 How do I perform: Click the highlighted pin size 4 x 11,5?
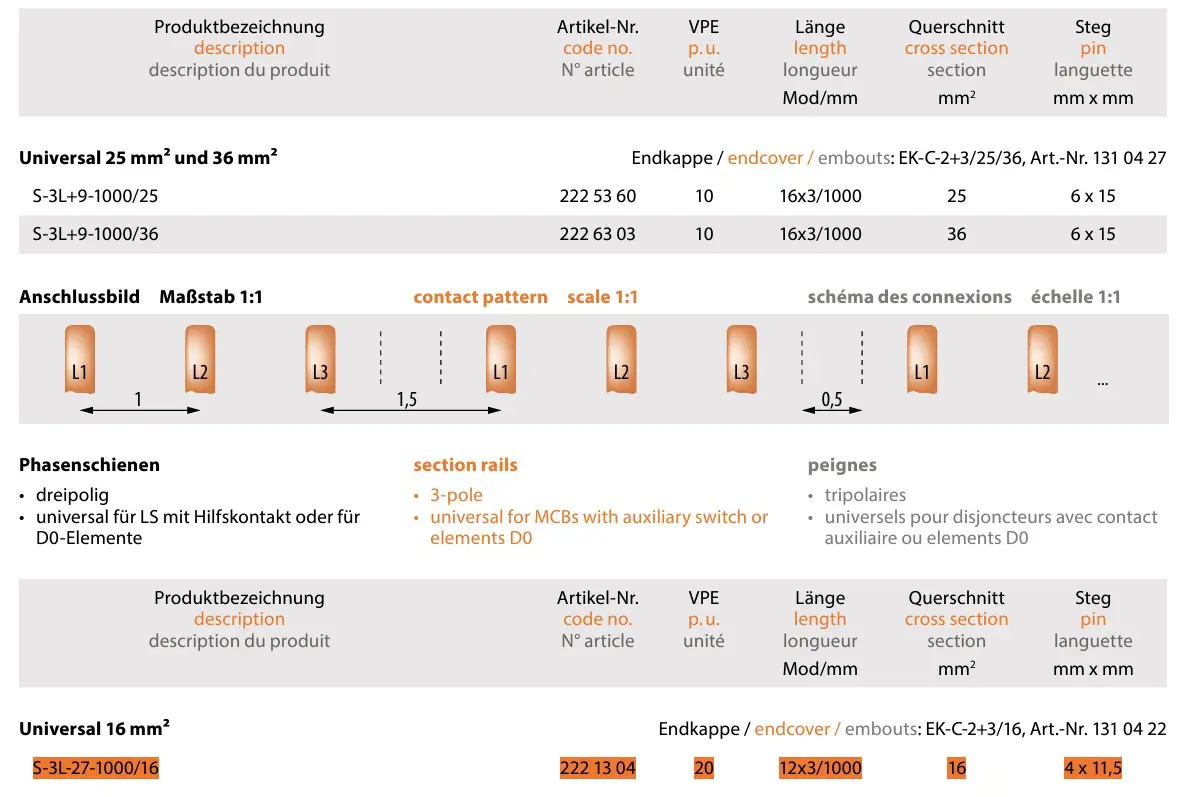point(1093,768)
